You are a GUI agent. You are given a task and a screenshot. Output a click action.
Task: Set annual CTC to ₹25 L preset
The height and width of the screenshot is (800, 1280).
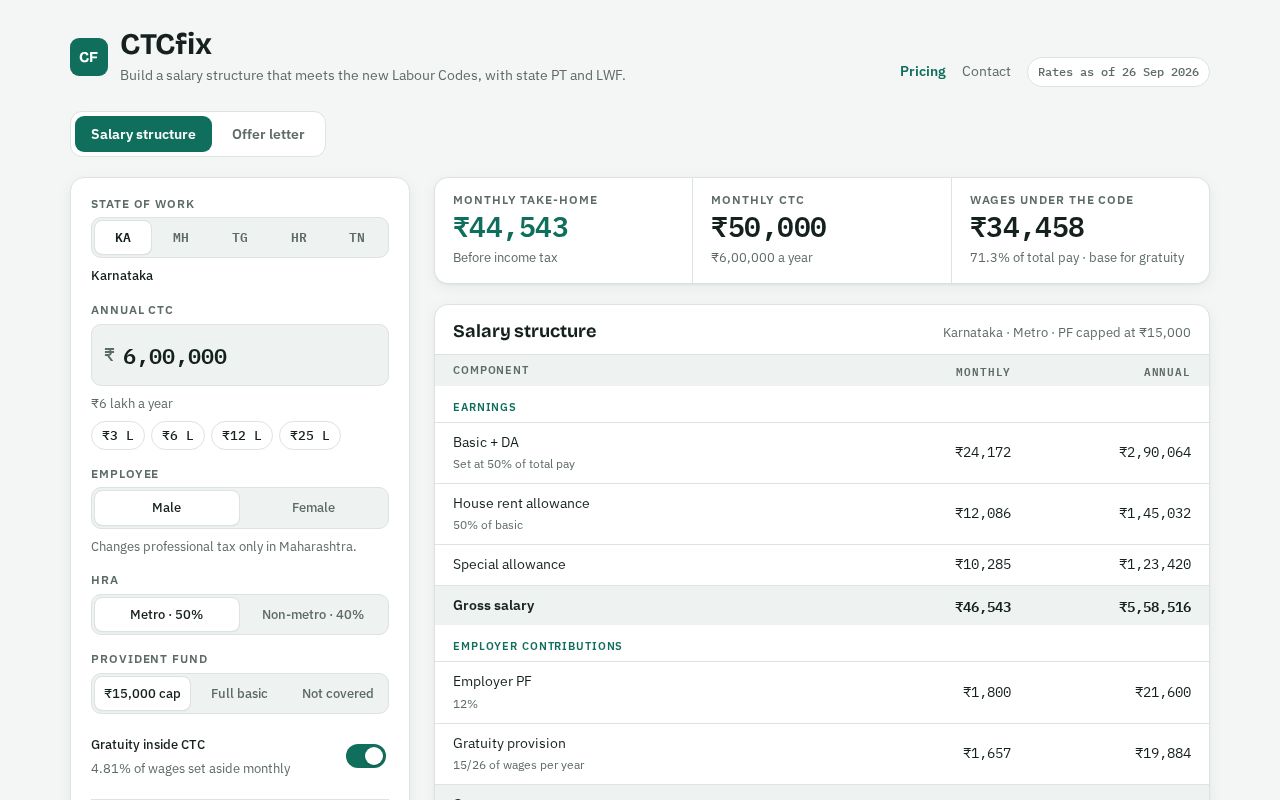[x=310, y=436]
